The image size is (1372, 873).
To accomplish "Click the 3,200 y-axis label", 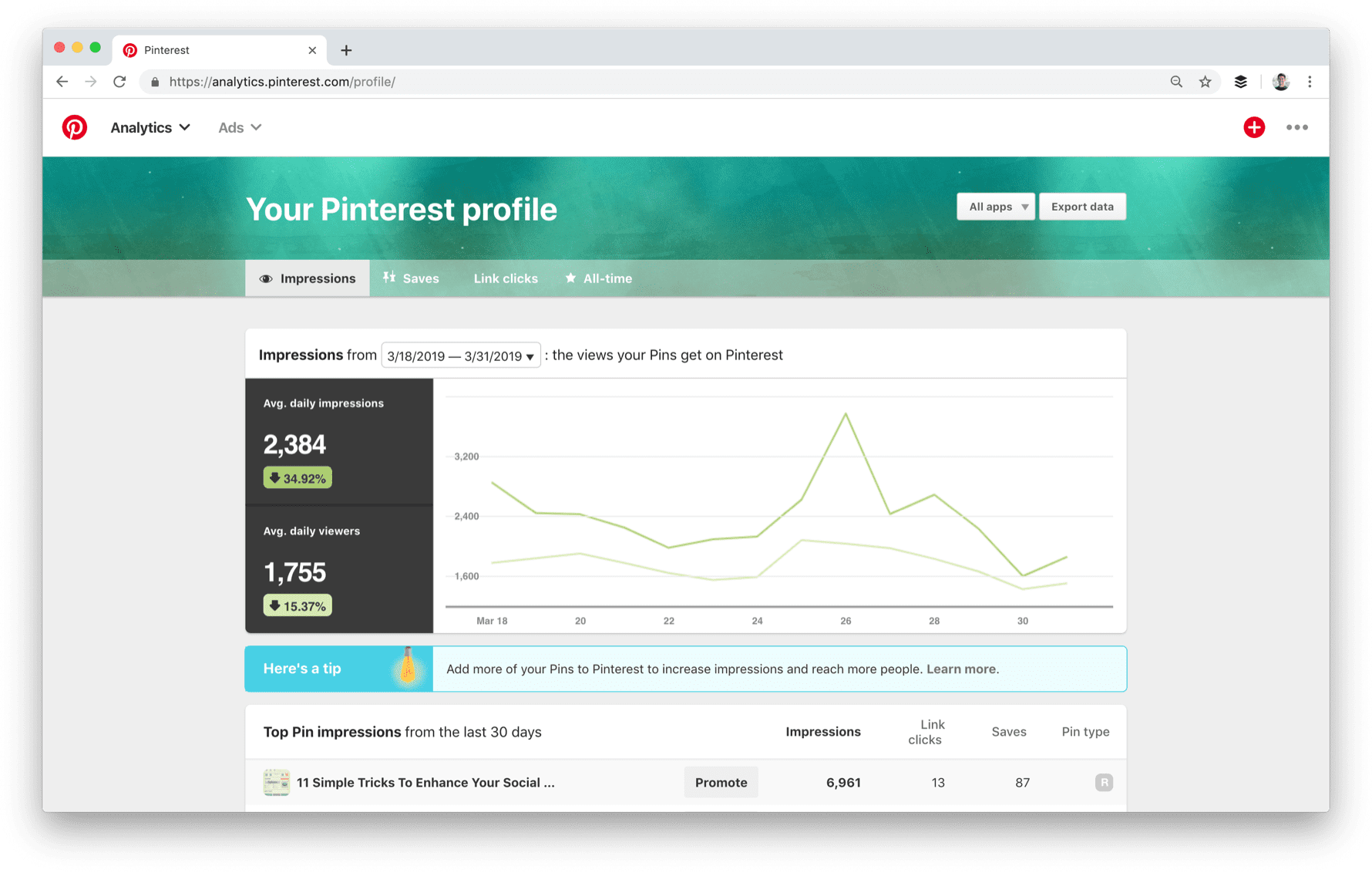I will 466,457.
